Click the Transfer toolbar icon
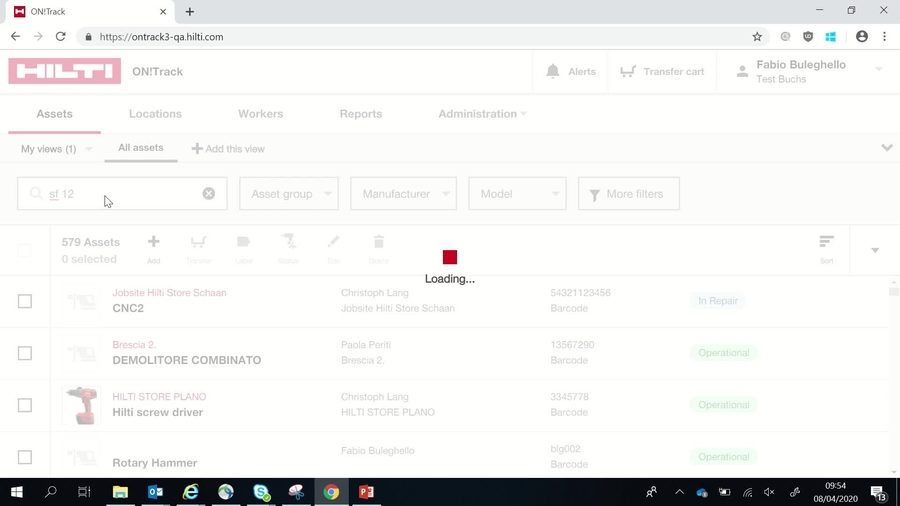Image resolution: width=900 pixels, height=506 pixels. [x=199, y=242]
